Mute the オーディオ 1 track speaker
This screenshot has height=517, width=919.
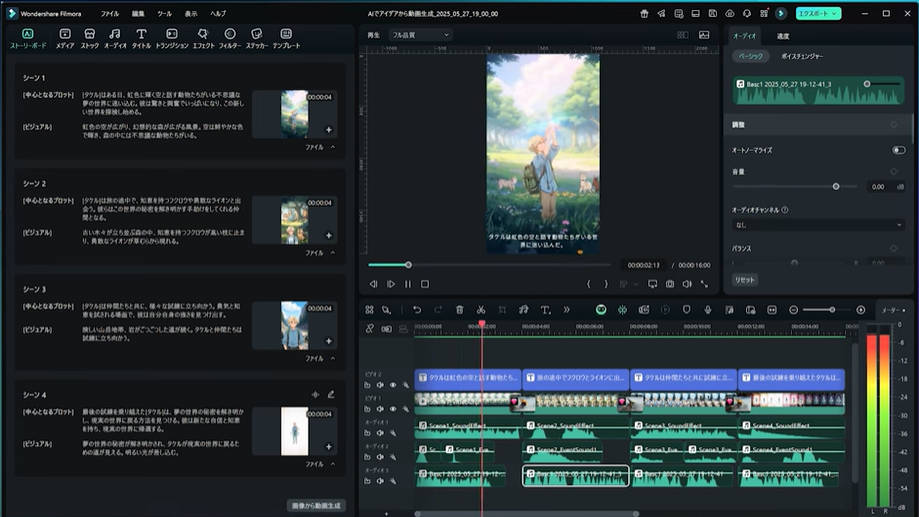tap(380, 433)
